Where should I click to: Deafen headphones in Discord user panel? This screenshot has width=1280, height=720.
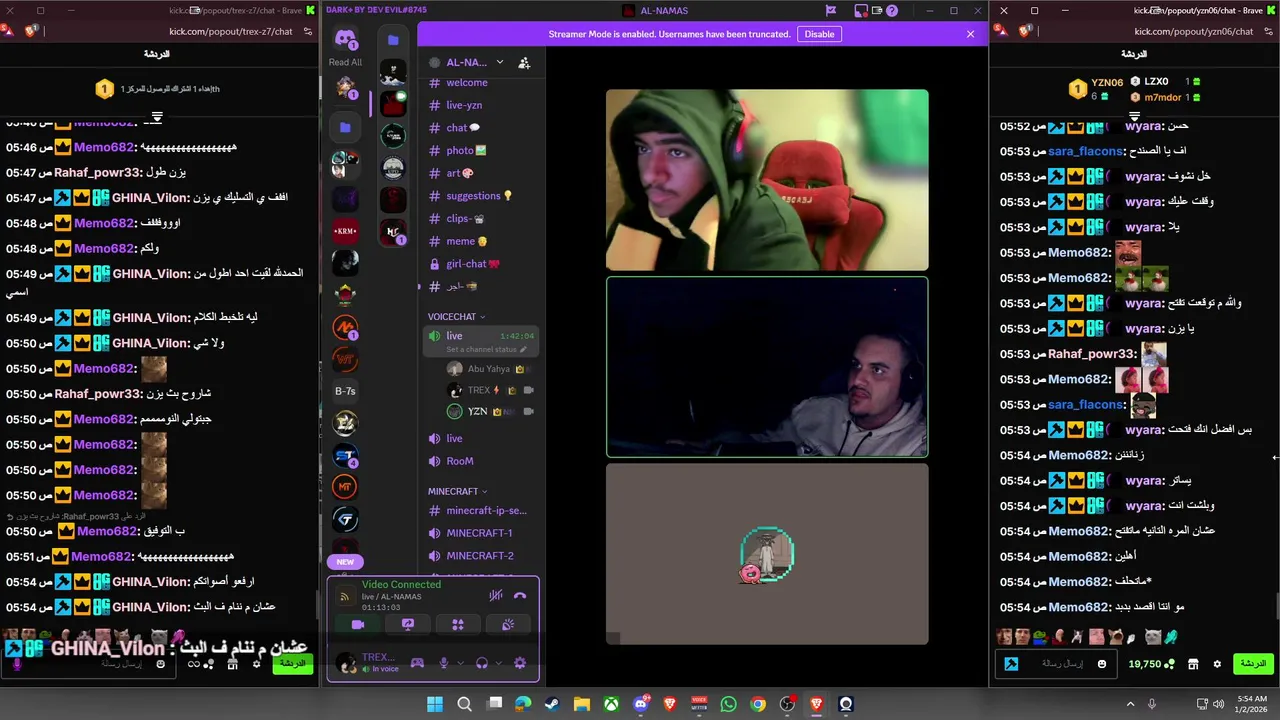coord(482,663)
